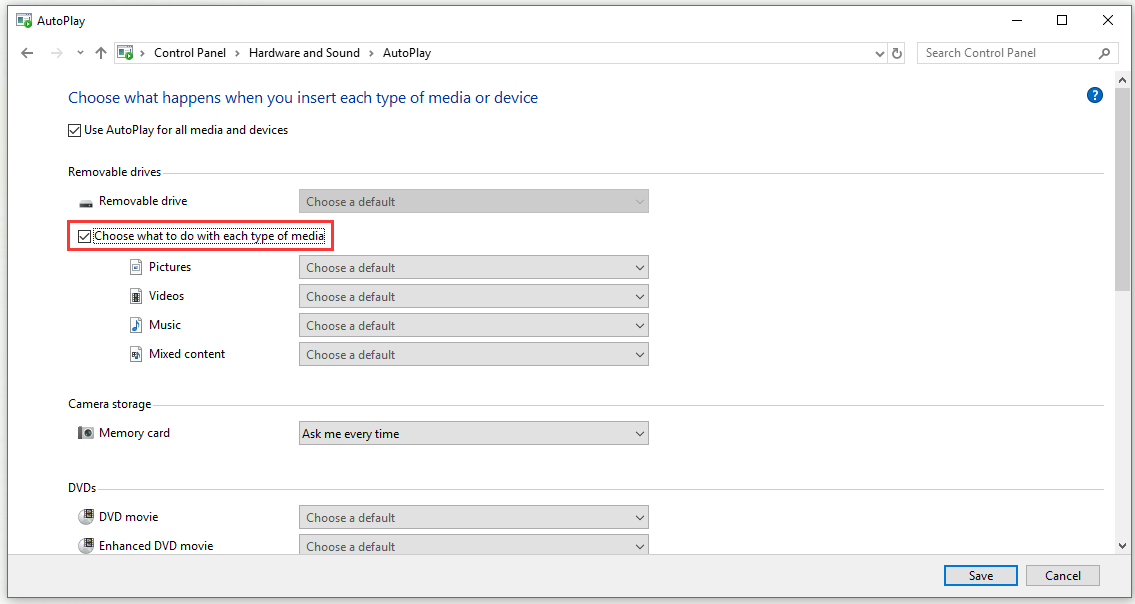Click the Mixed content icon
The image size is (1135, 604).
click(x=136, y=353)
